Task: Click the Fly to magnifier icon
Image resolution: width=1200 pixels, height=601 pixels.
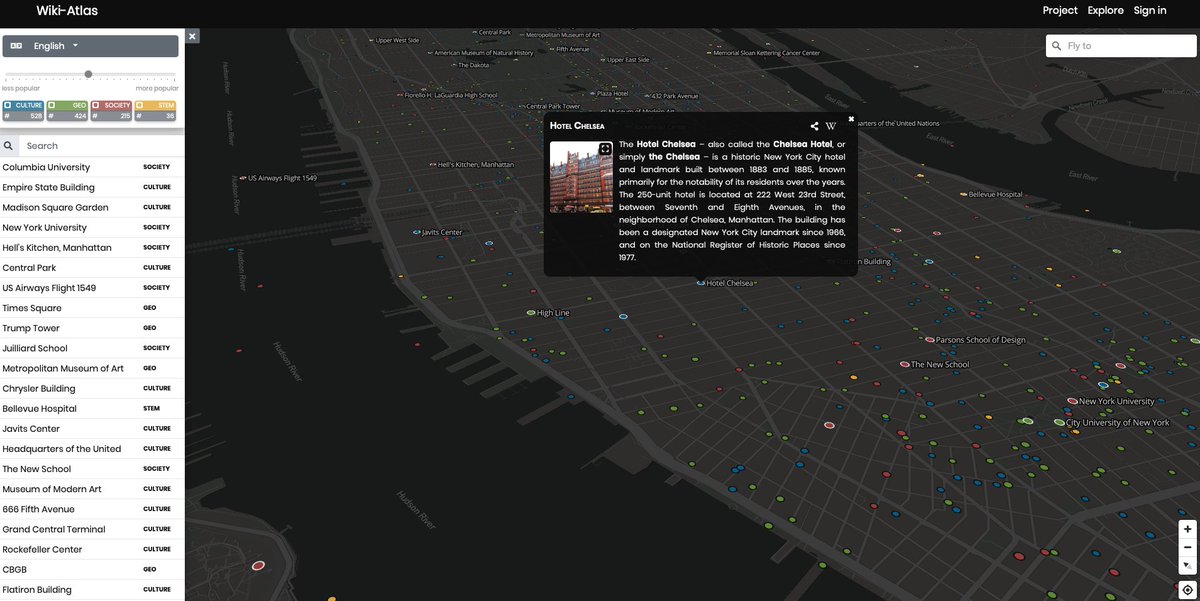Action: coord(1056,46)
